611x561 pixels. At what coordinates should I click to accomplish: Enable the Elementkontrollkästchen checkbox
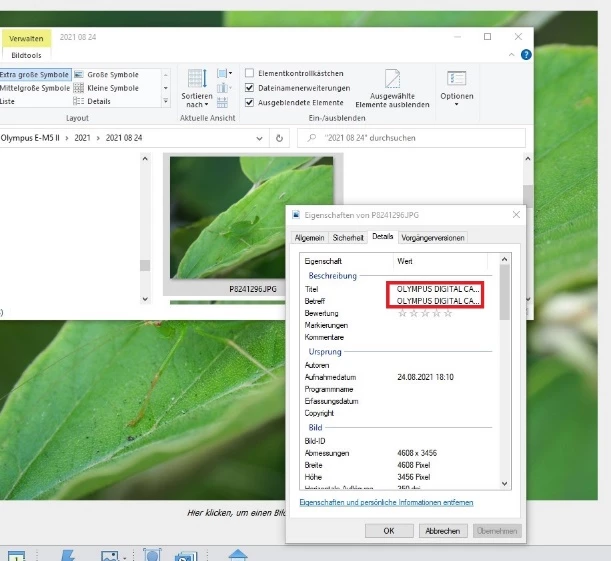[249, 73]
